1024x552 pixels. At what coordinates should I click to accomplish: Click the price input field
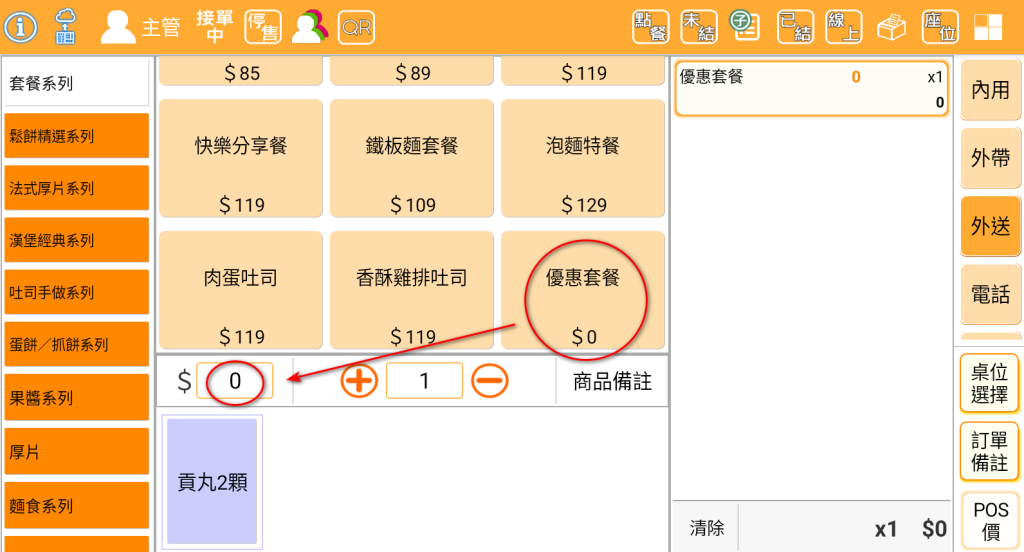click(x=235, y=381)
